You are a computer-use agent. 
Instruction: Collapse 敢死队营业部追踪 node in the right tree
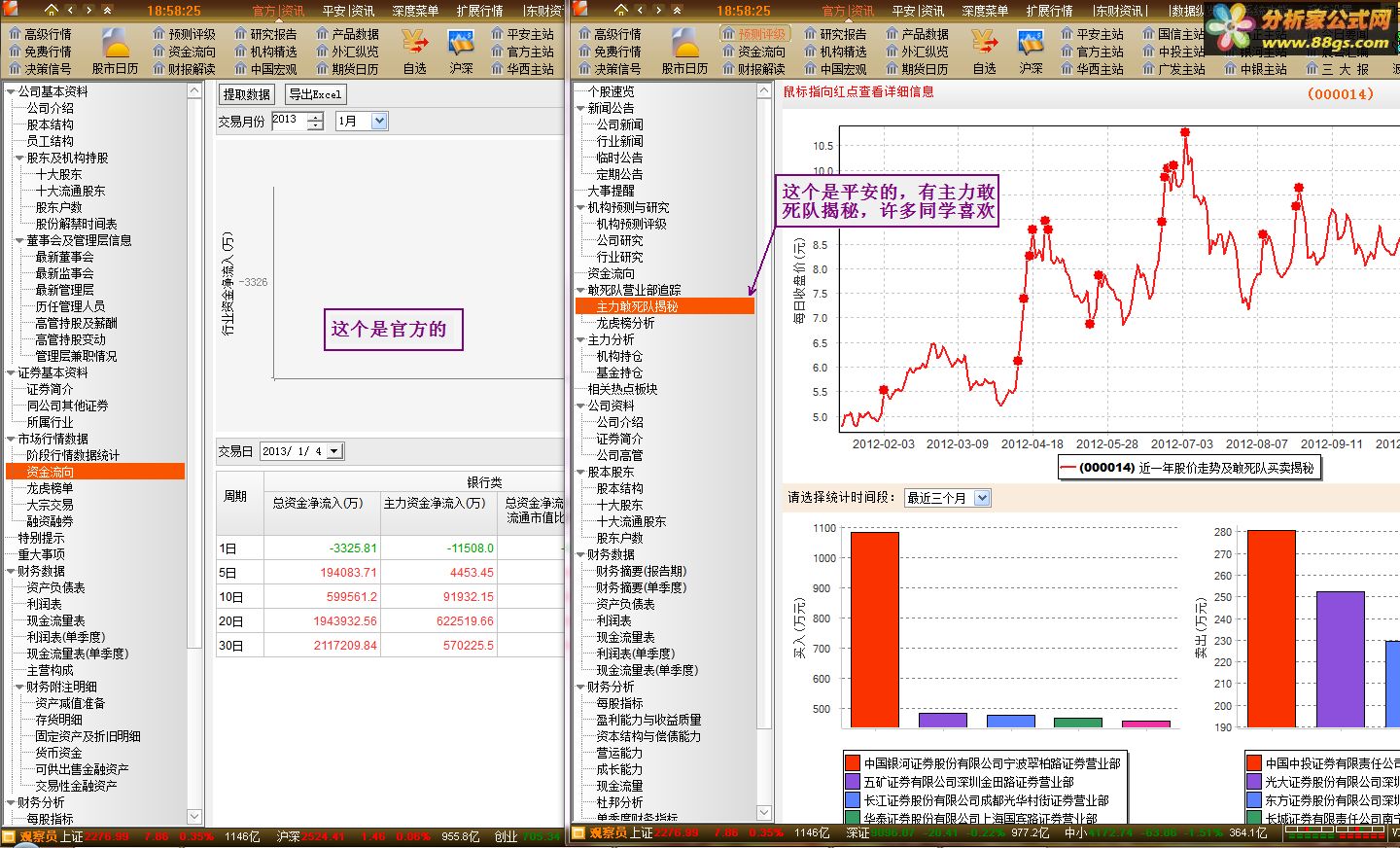[x=580, y=290]
